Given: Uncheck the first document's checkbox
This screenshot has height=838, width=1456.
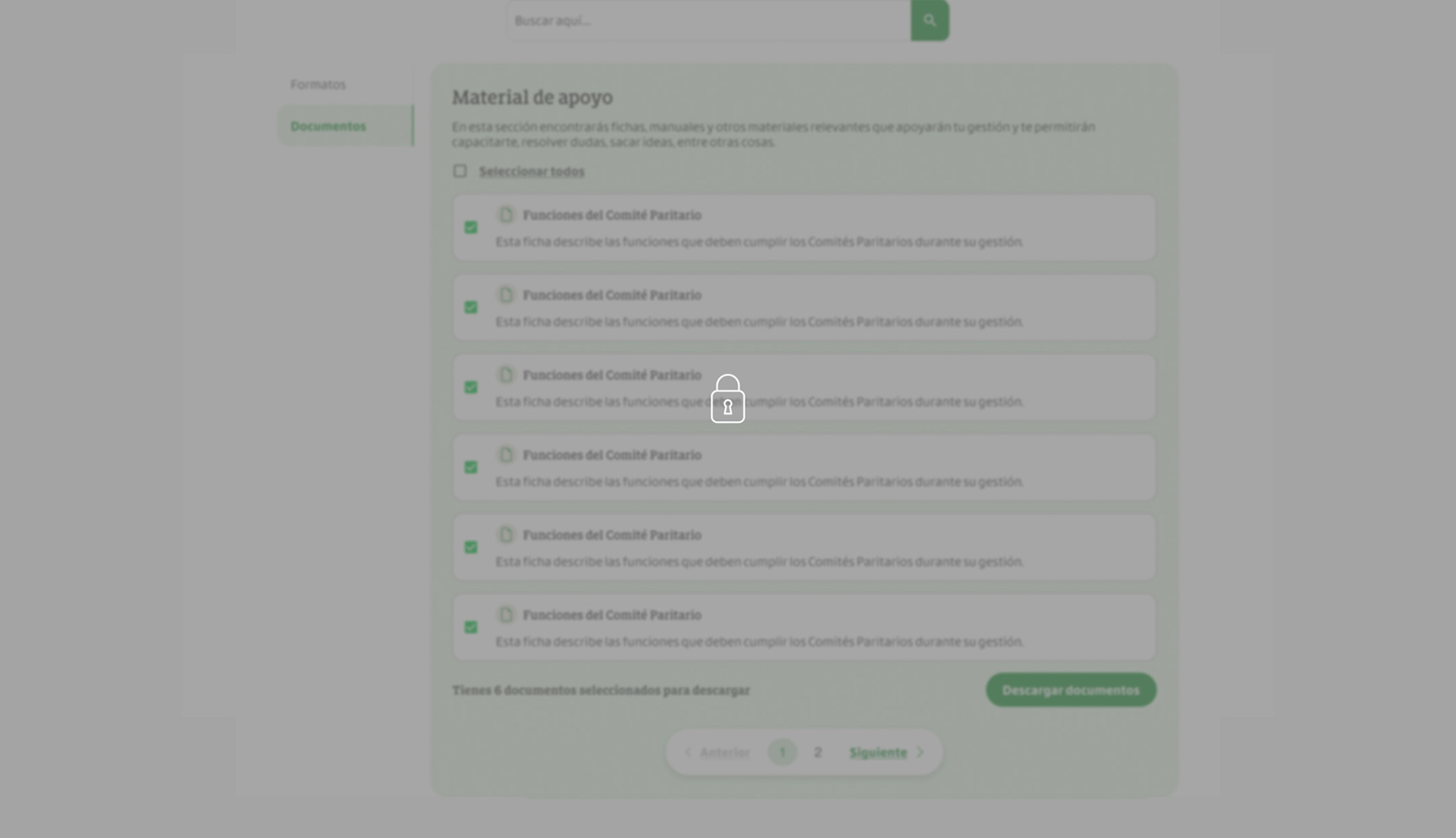Looking at the screenshot, I should coord(471,228).
